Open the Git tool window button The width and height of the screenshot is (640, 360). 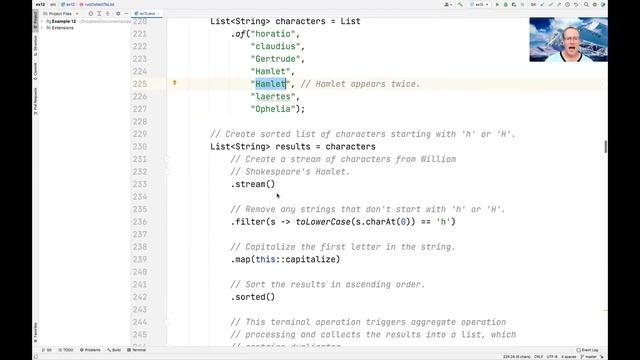pos(47,350)
